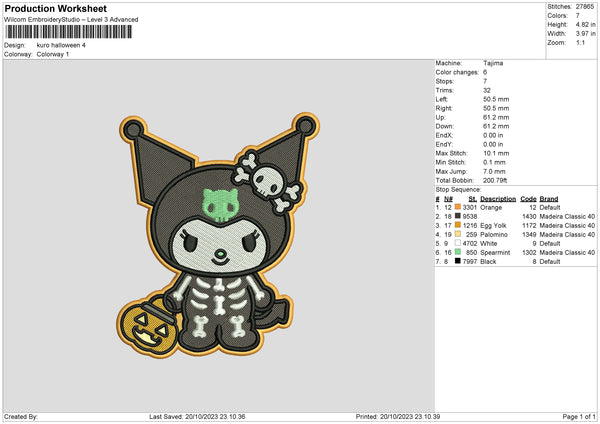
Task: Click the White thread color swatch
Action: [x=458, y=243]
